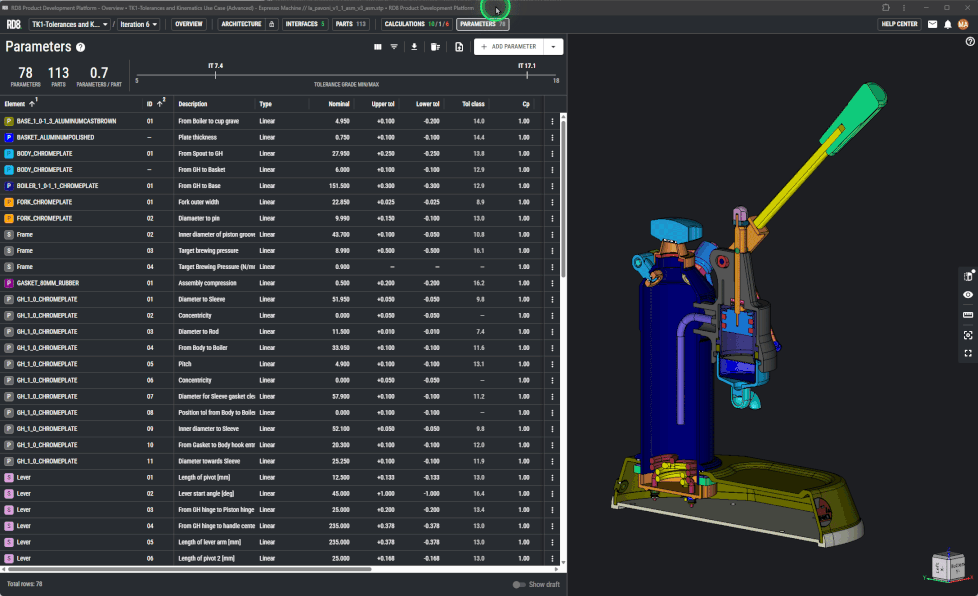Switch to the Overview tab

tap(188, 24)
